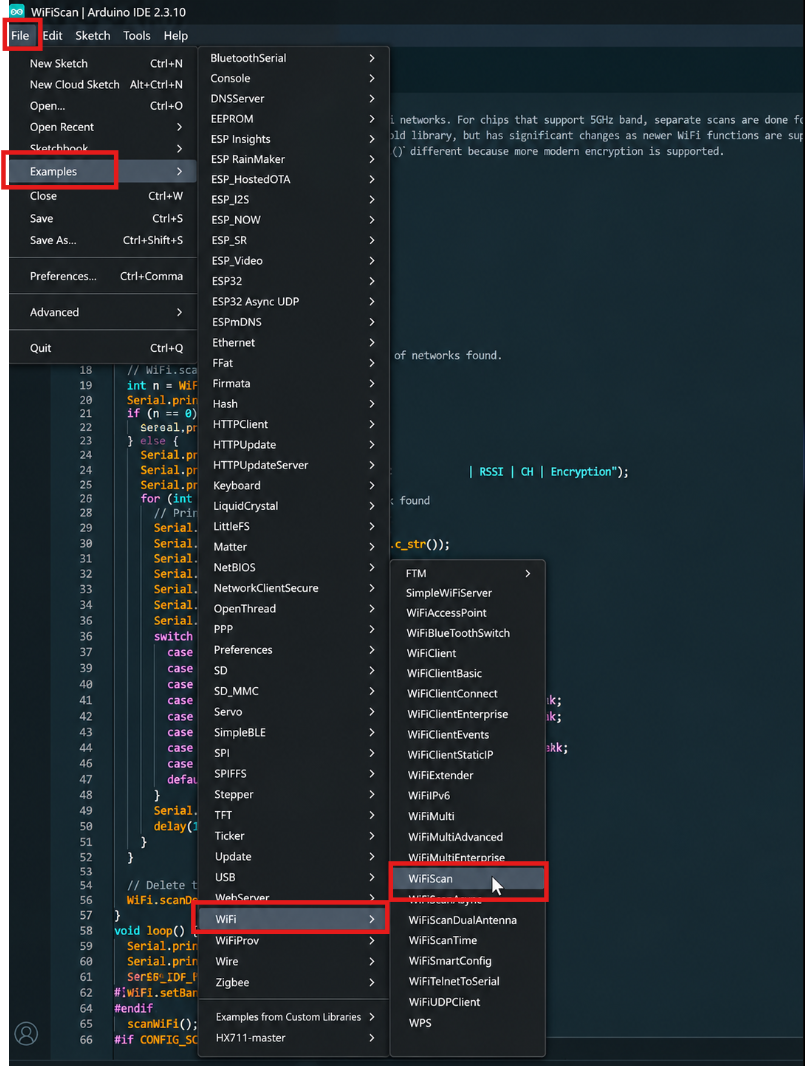Expand SD_MMC examples
This screenshot has width=805, height=1066.
[293, 691]
